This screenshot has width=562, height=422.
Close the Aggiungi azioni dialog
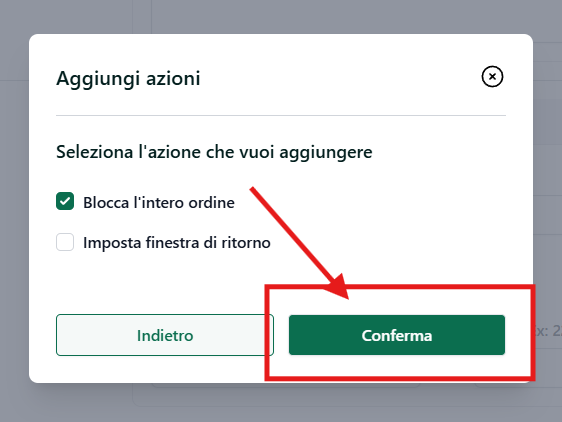(x=492, y=76)
